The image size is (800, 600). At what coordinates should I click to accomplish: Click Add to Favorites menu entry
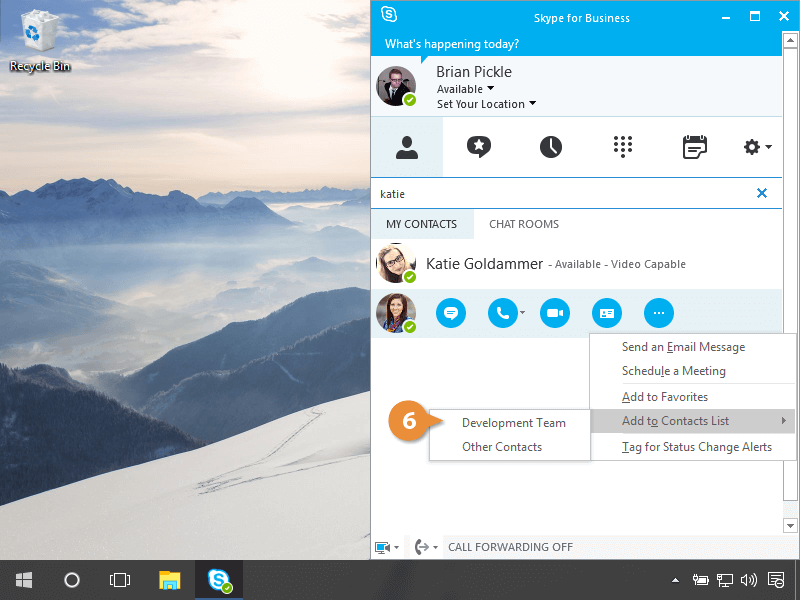point(664,397)
